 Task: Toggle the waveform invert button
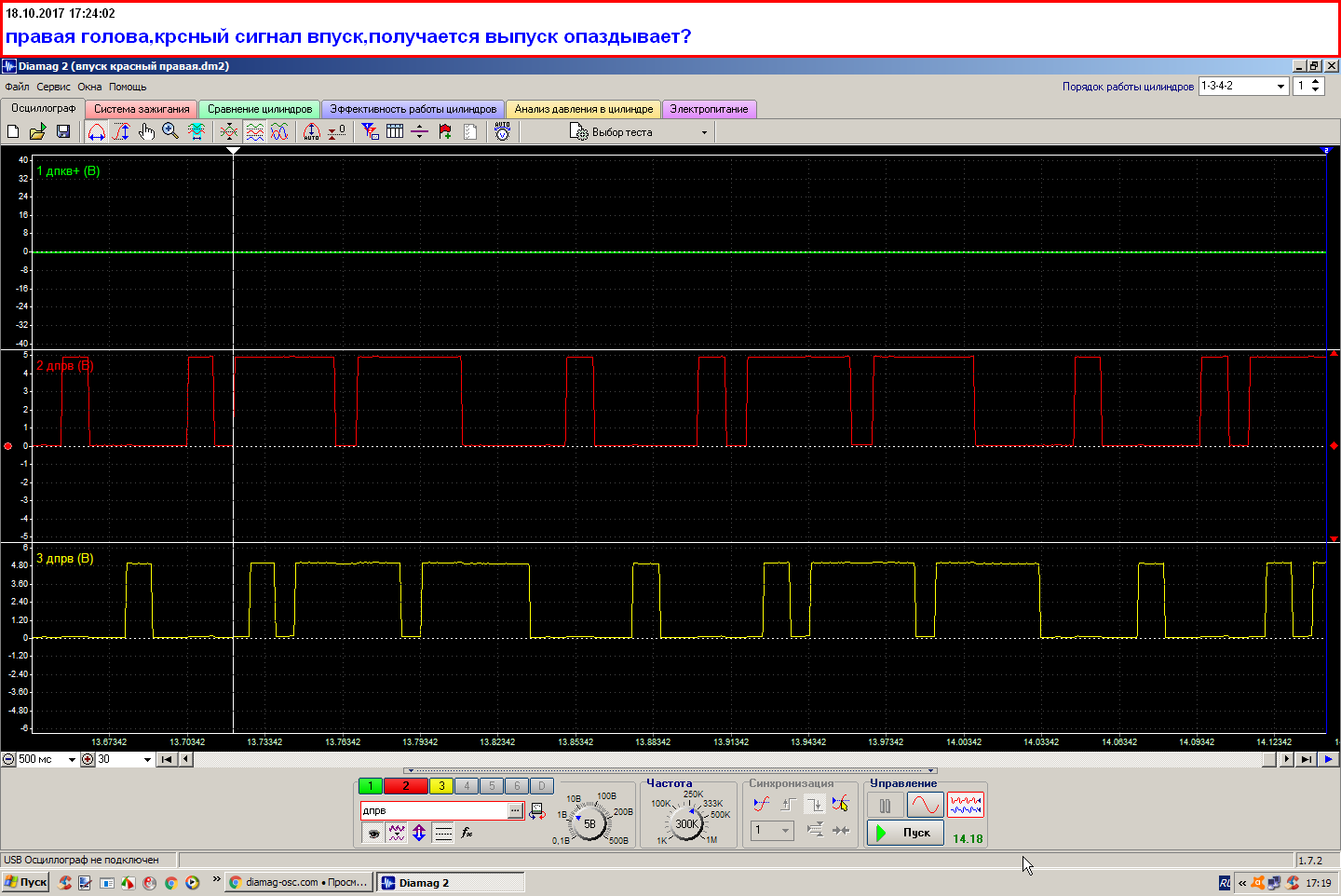pos(397,833)
